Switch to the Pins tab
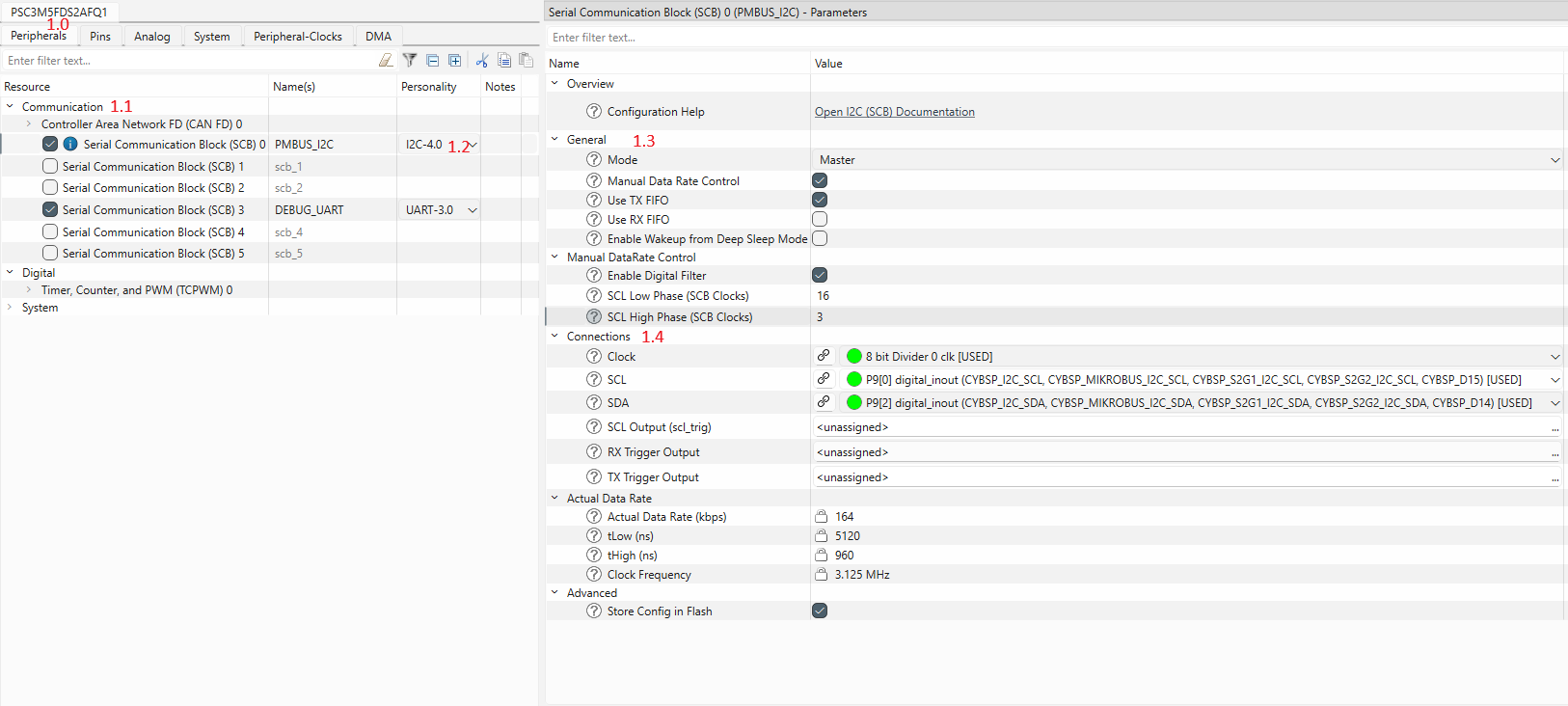This screenshot has height=706, width=1568. pyautogui.click(x=100, y=36)
